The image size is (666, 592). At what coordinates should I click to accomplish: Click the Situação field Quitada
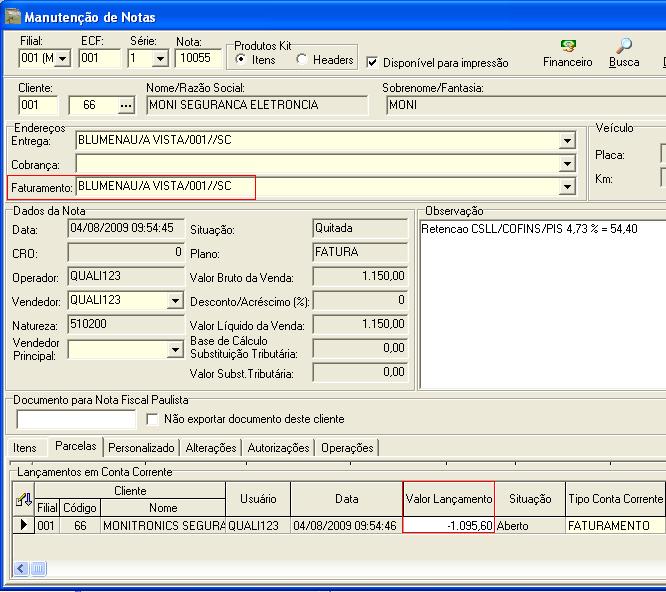(x=360, y=228)
